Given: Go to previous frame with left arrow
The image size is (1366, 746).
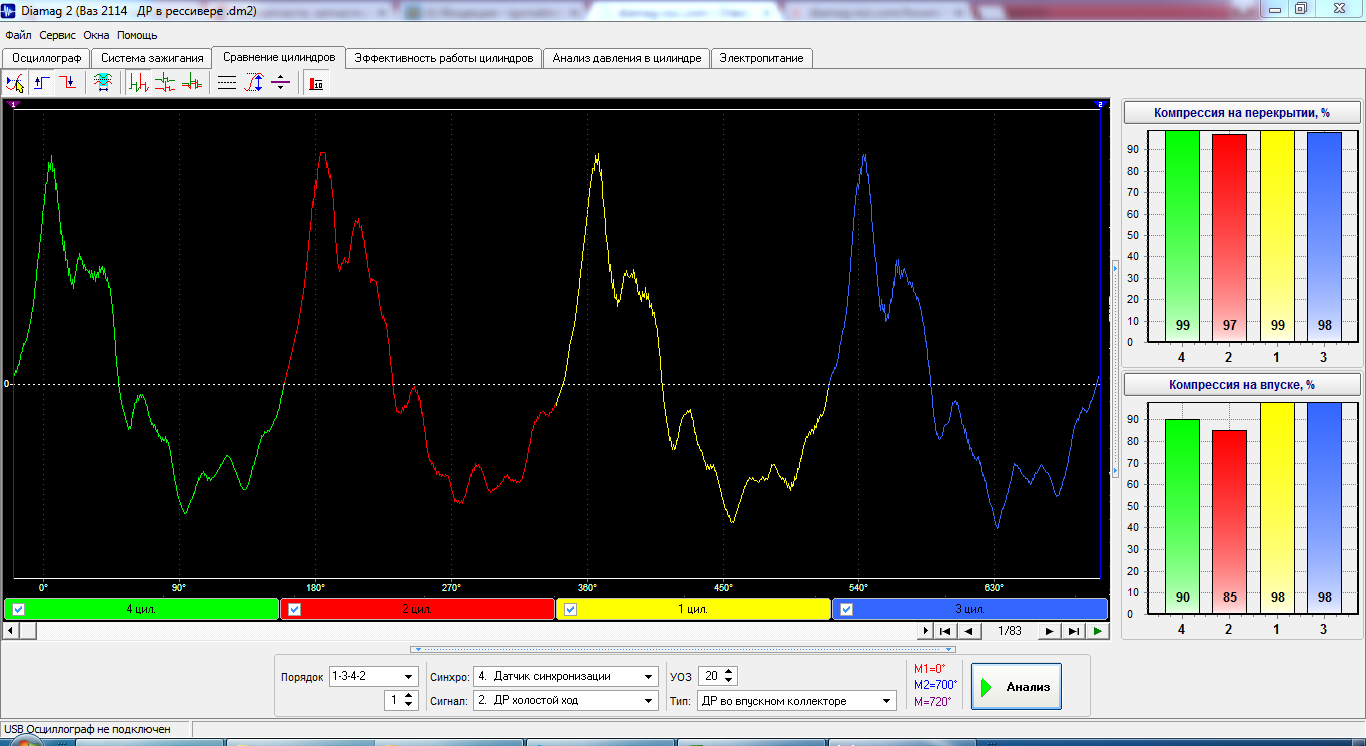Looking at the screenshot, I should pyautogui.click(x=968, y=631).
